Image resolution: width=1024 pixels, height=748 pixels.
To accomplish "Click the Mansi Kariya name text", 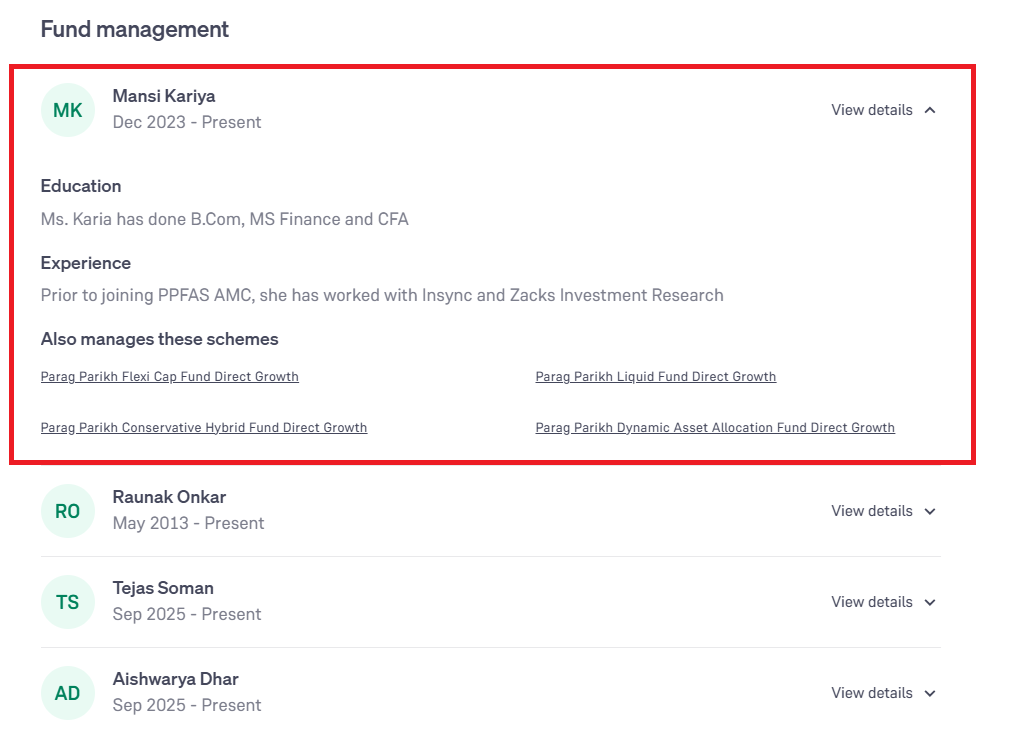I will [x=164, y=96].
